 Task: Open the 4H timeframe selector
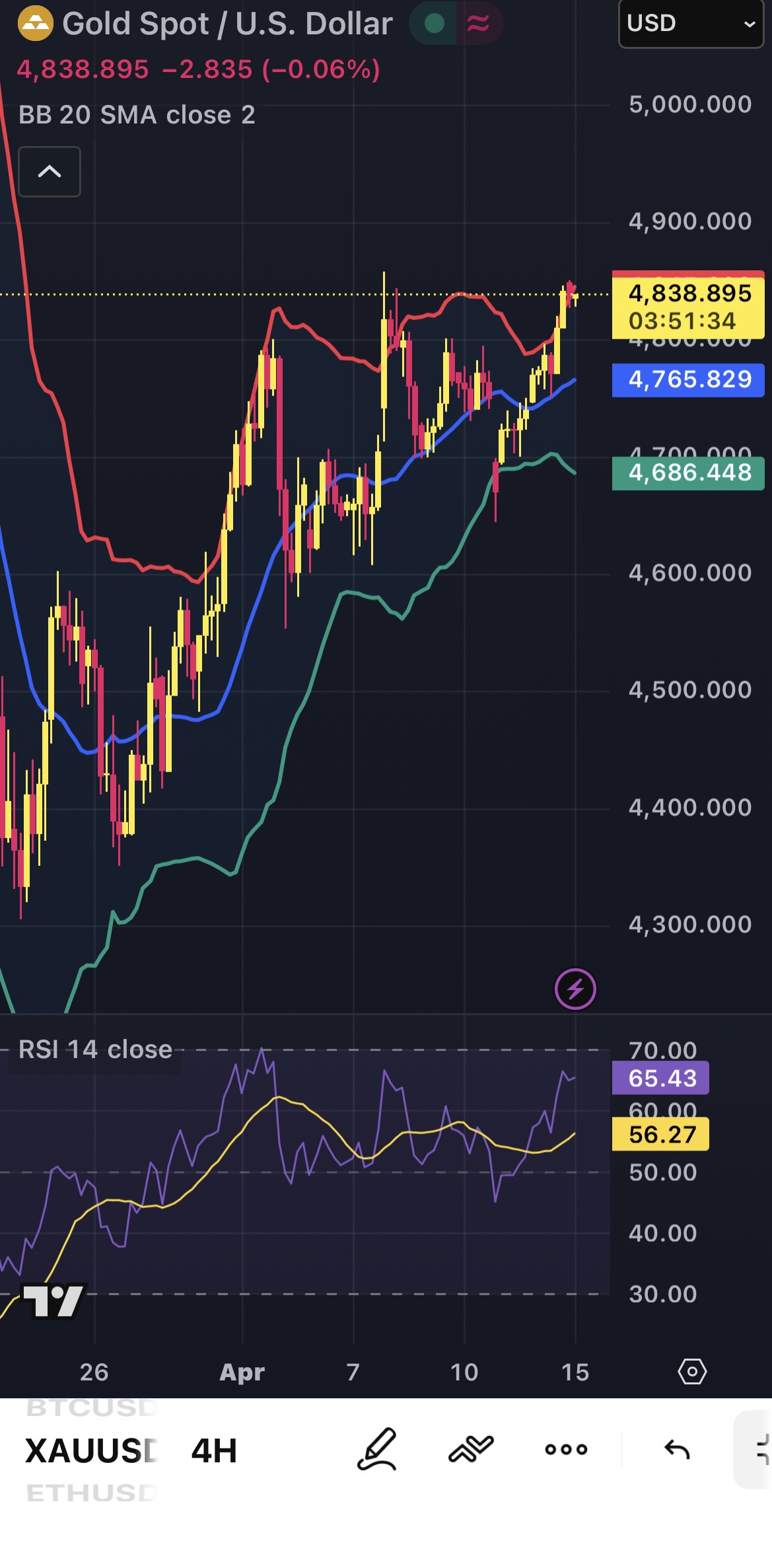coord(214,1450)
